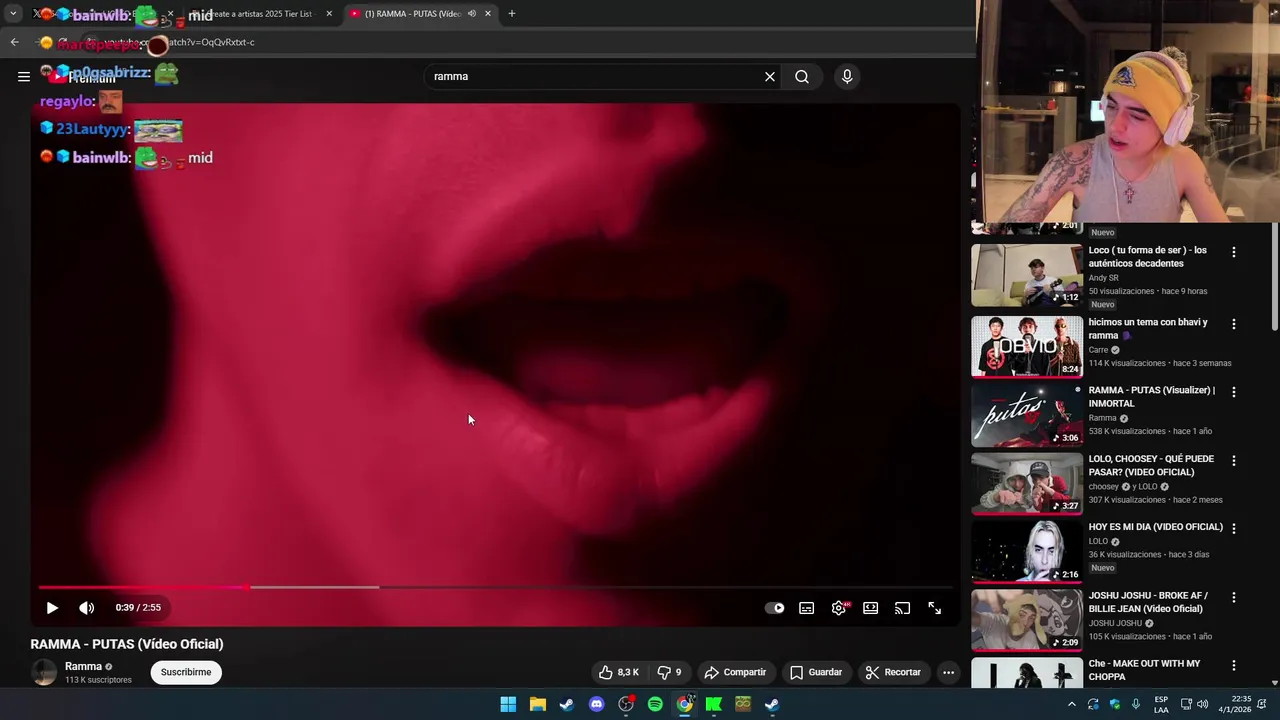Mute the video with the speaker icon
1280x720 pixels.
point(87,607)
